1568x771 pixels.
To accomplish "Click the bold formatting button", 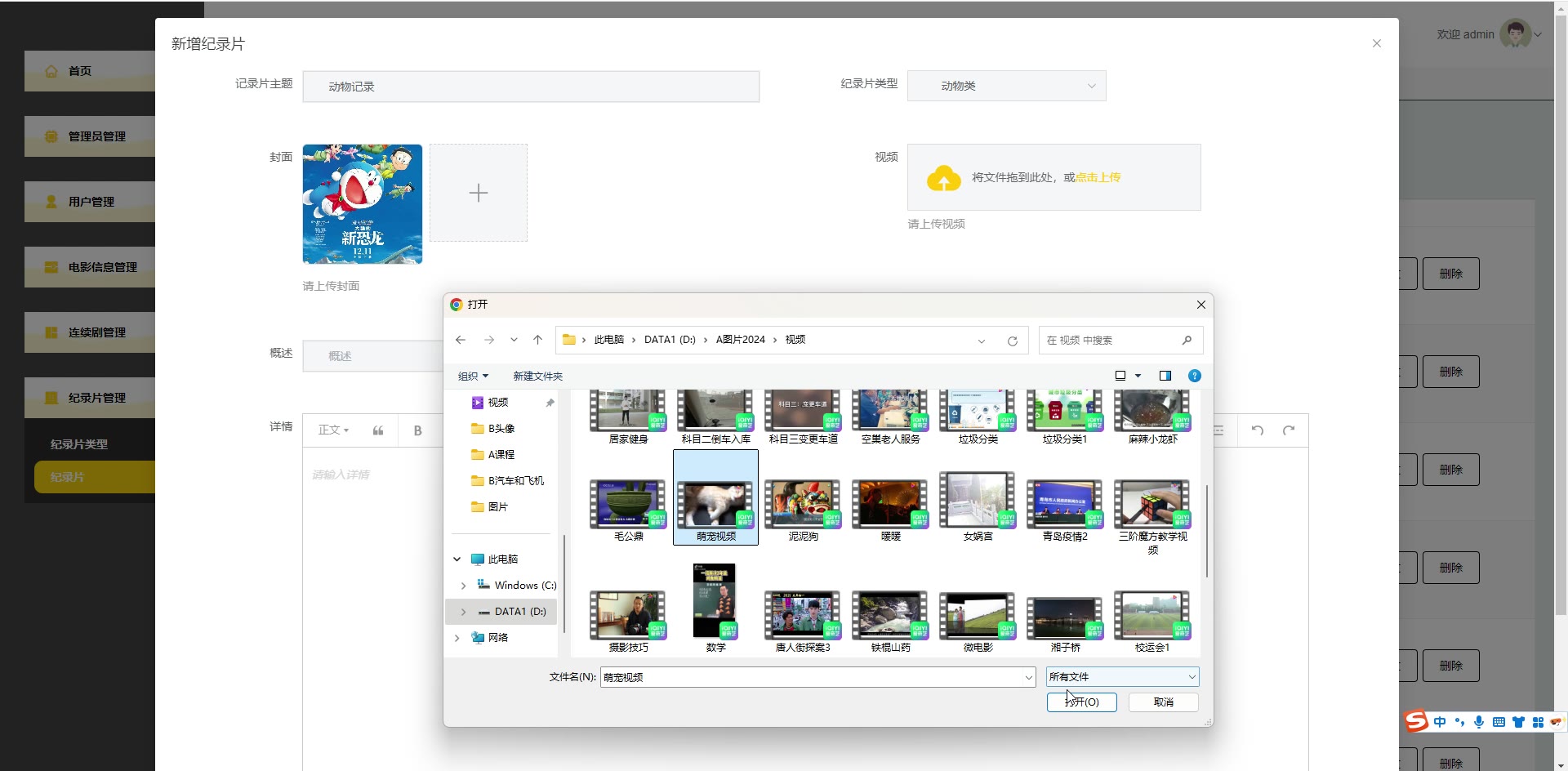I will tap(417, 430).
